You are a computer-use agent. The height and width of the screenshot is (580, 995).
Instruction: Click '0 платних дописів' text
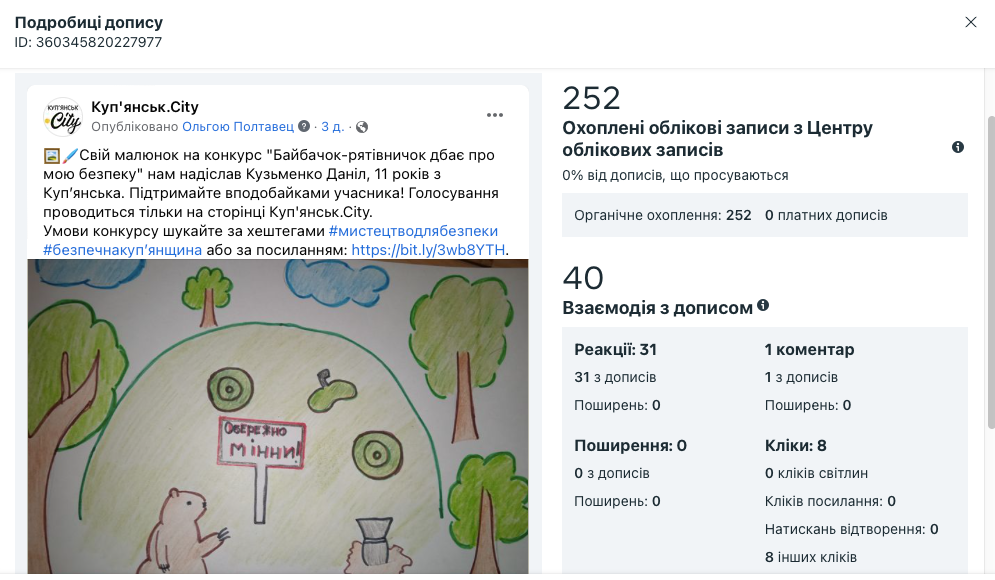tap(826, 215)
